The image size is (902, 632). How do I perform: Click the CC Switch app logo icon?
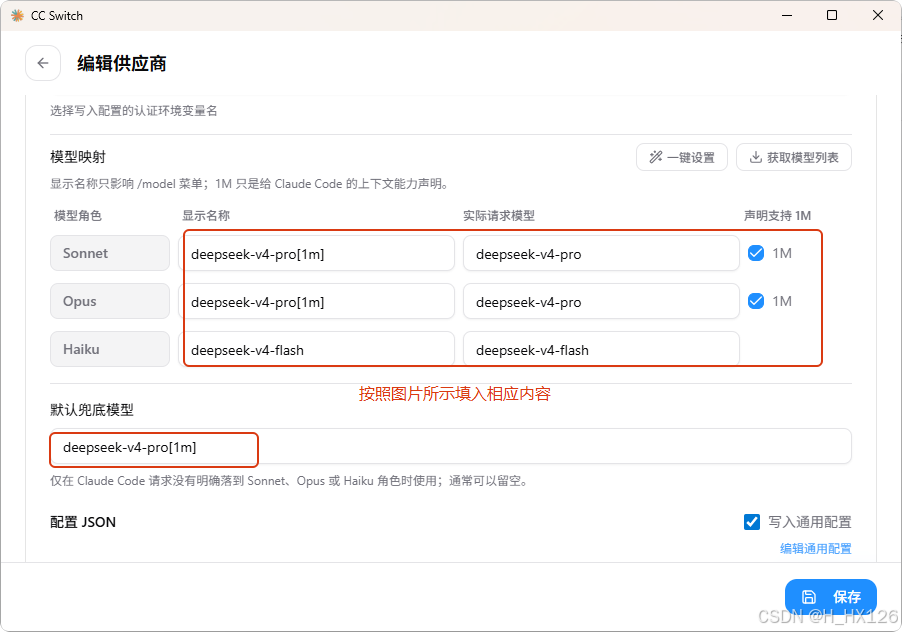coord(17,16)
